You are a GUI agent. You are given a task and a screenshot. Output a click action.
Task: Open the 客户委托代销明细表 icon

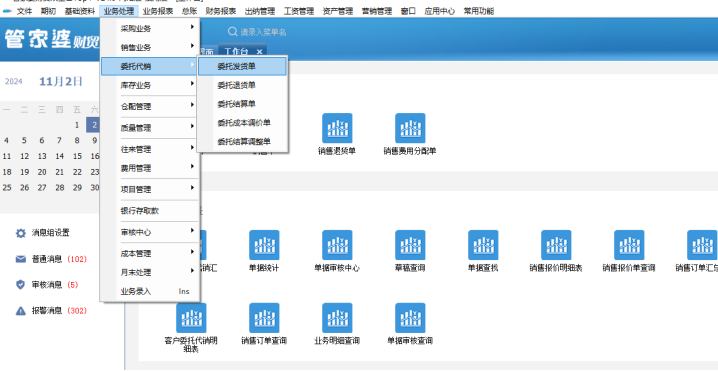(x=191, y=318)
